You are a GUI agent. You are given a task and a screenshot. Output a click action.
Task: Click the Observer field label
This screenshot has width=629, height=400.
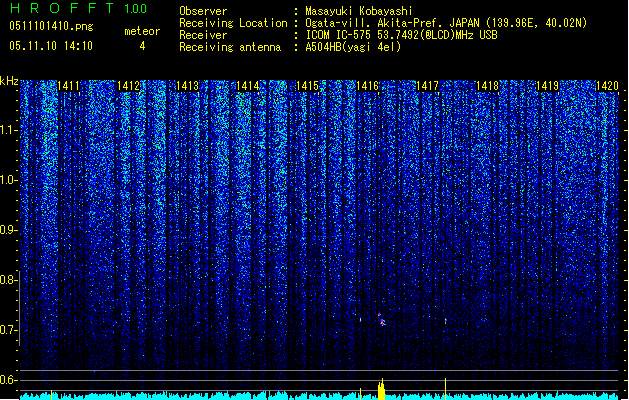(203, 11)
